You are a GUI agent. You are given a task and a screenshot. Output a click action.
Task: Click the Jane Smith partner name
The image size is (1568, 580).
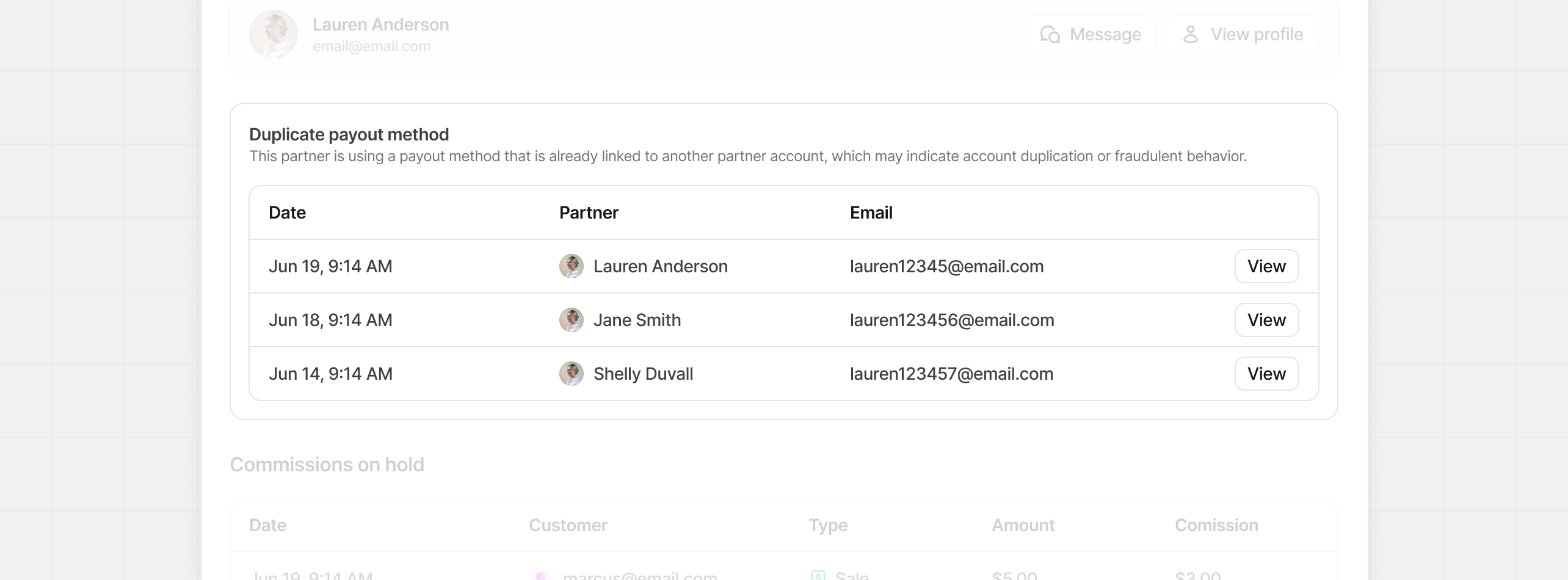[637, 320]
